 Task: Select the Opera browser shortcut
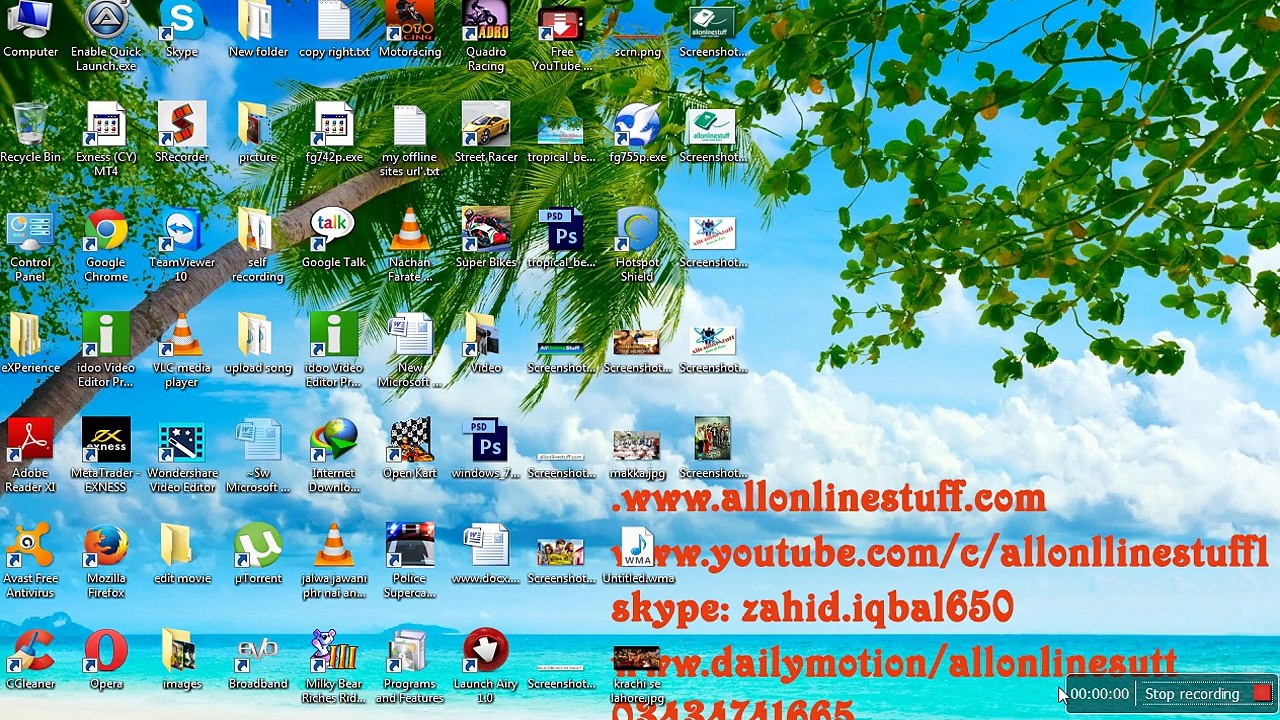[106, 660]
